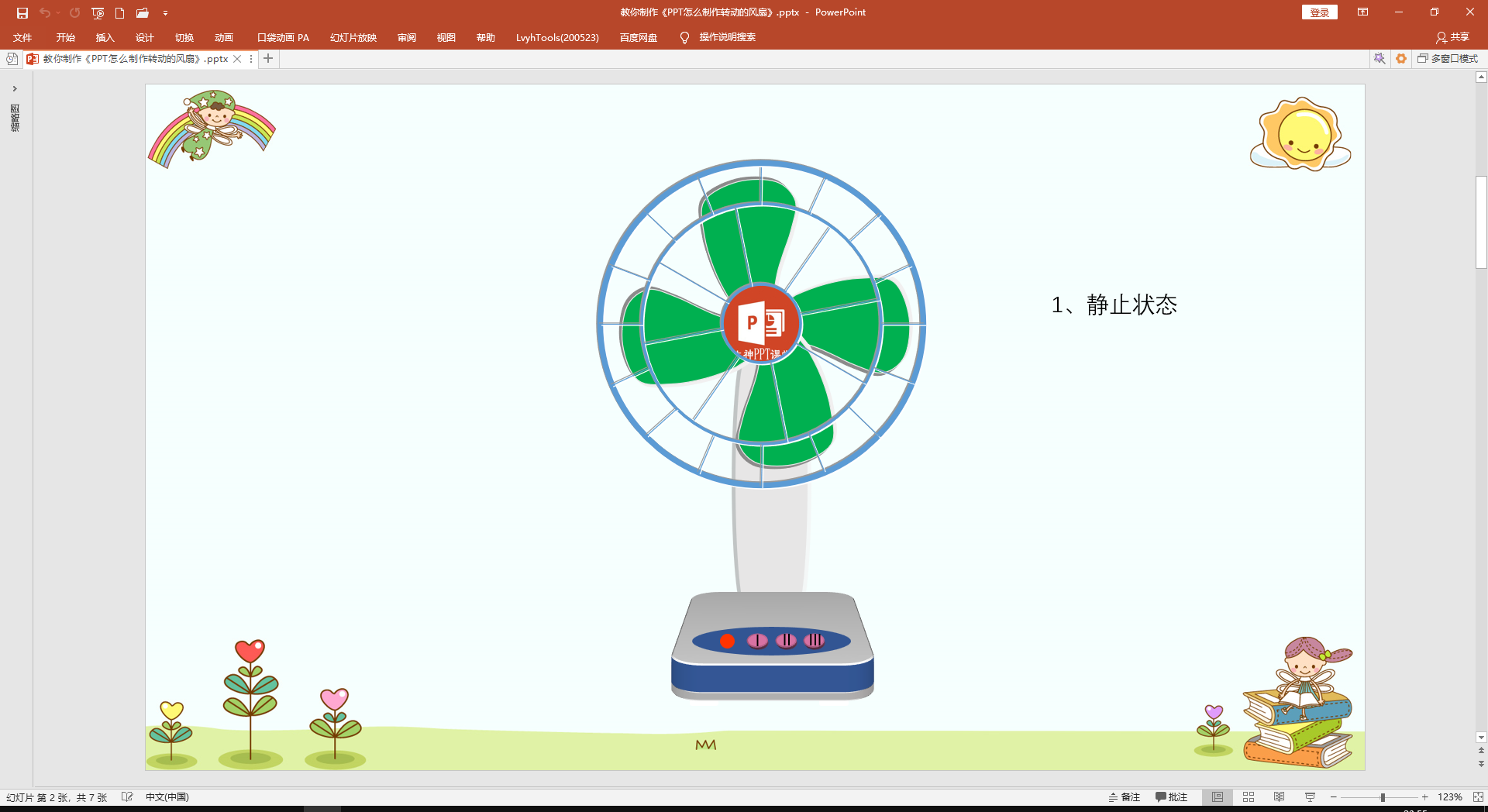Screen dimensions: 1488x812
Task: Click the 共享 share button
Action: click(x=1452, y=37)
